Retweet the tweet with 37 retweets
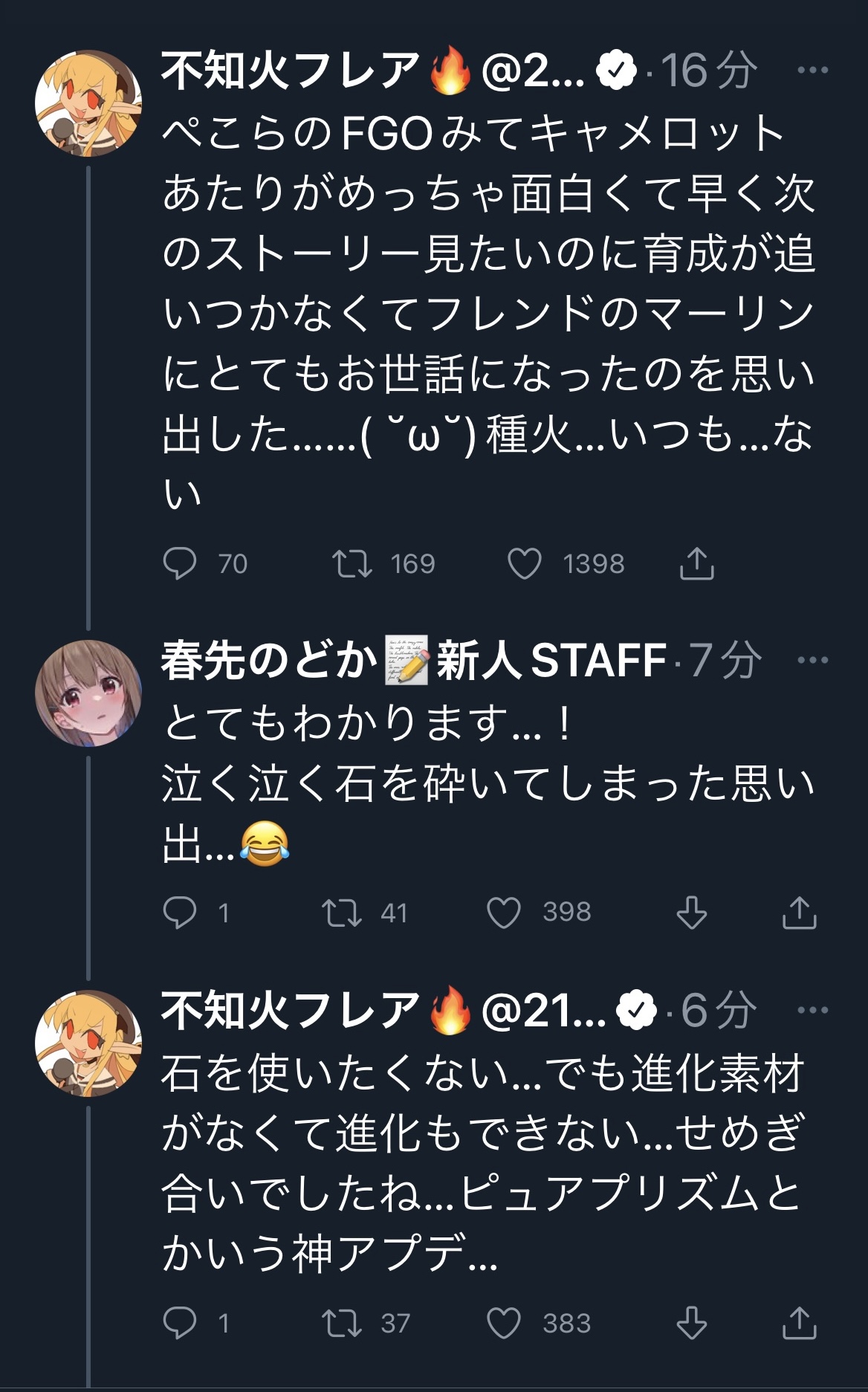Image resolution: width=868 pixels, height=1392 pixels. pos(342,1323)
